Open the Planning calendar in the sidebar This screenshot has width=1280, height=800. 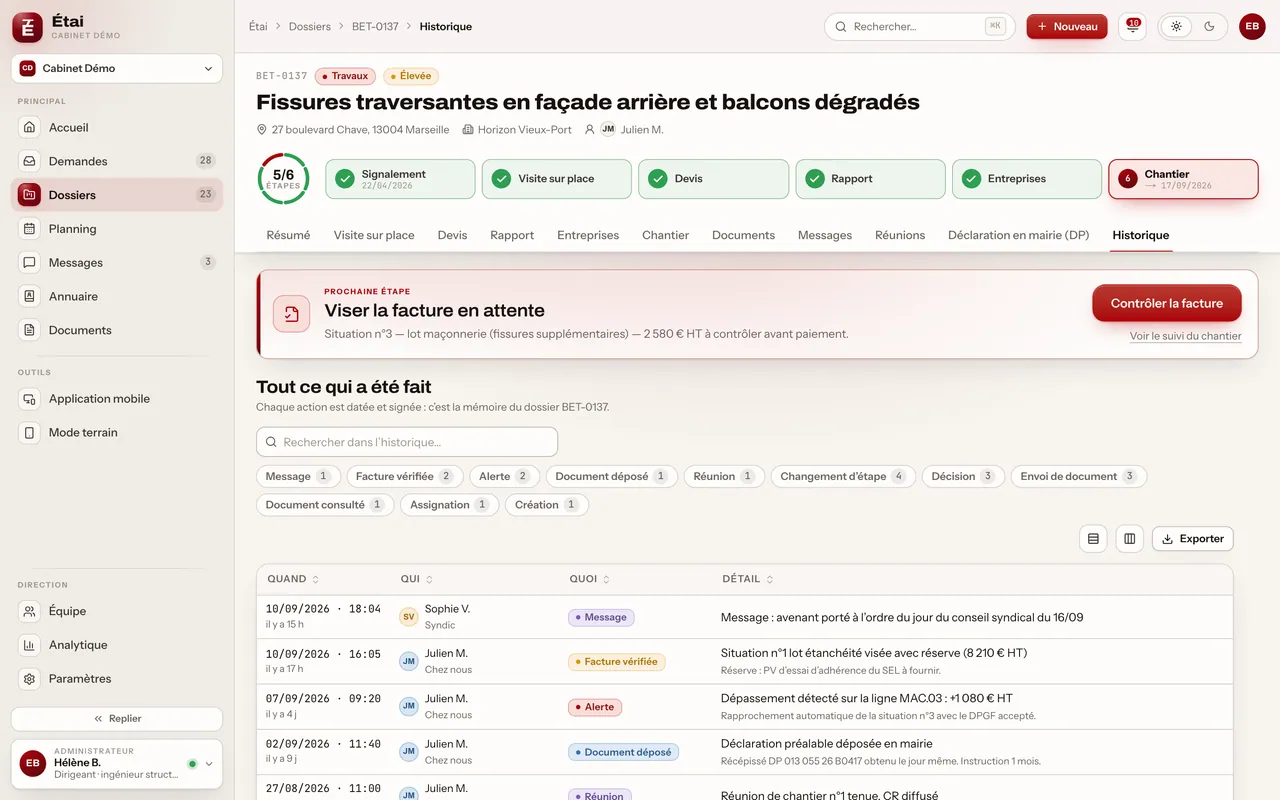[117, 229]
